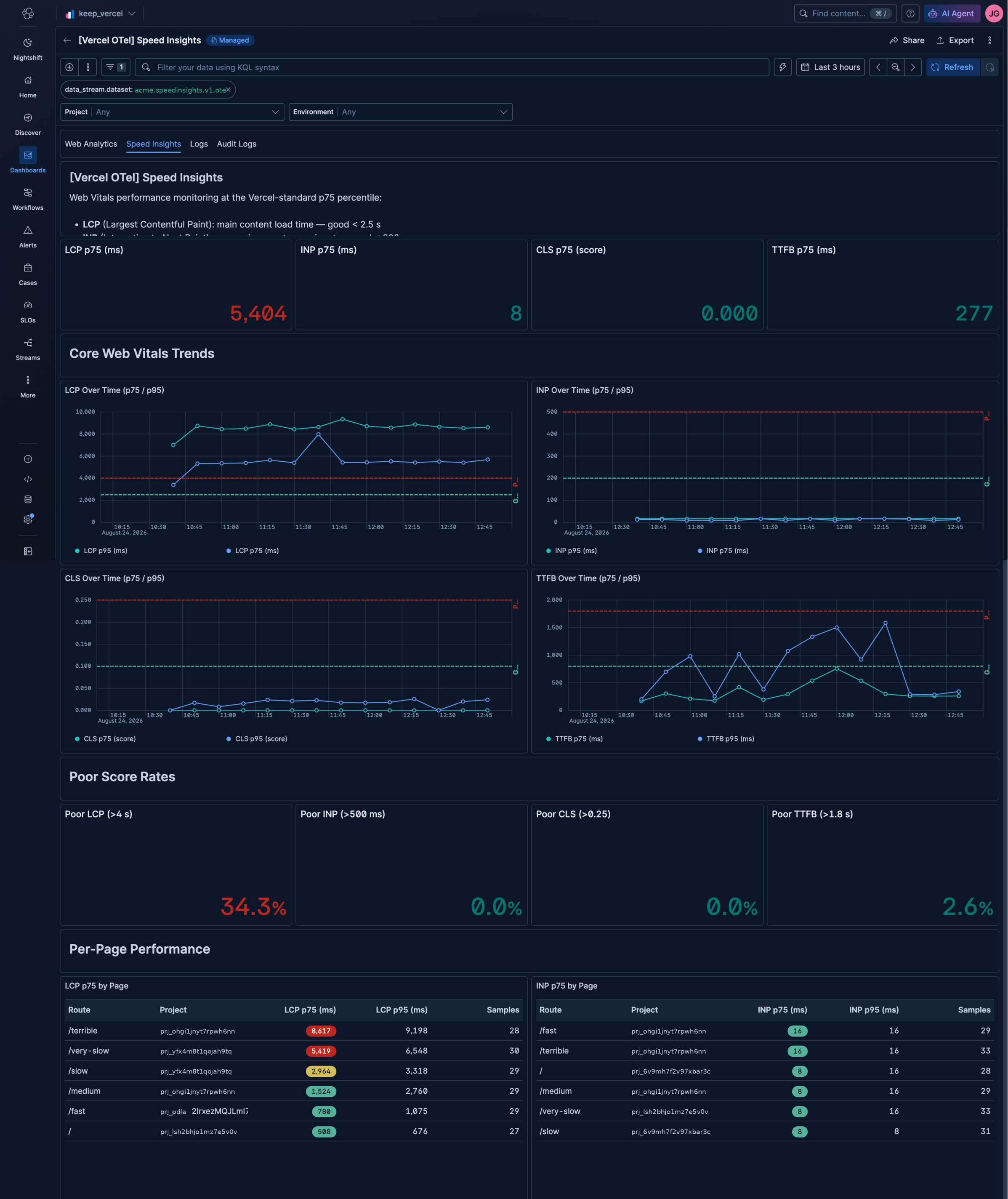This screenshot has width=1008, height=1199.
Task: Open Cases from the sidebar
Action: pyautogui.click(x=27, y=274)
